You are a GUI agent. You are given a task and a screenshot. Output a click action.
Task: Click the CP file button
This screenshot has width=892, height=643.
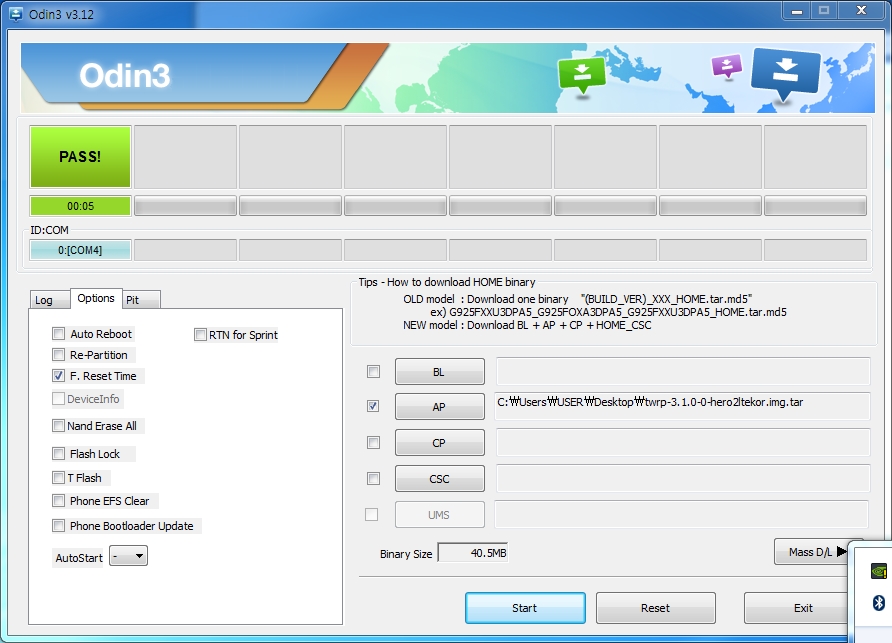point(440,443)
